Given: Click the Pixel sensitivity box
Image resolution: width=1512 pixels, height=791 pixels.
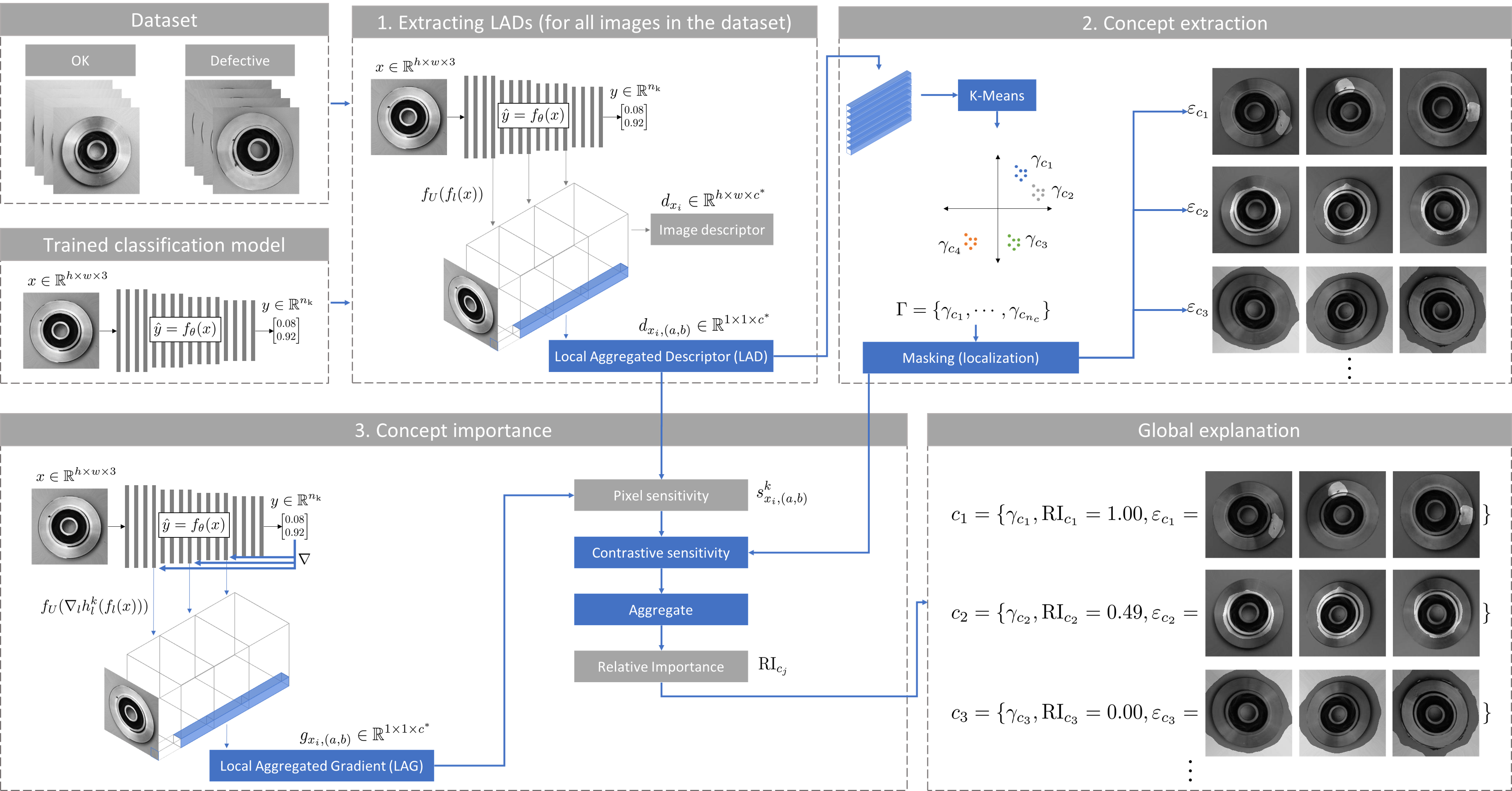Looking at the screenshot, I should click(x=660, y=495).
